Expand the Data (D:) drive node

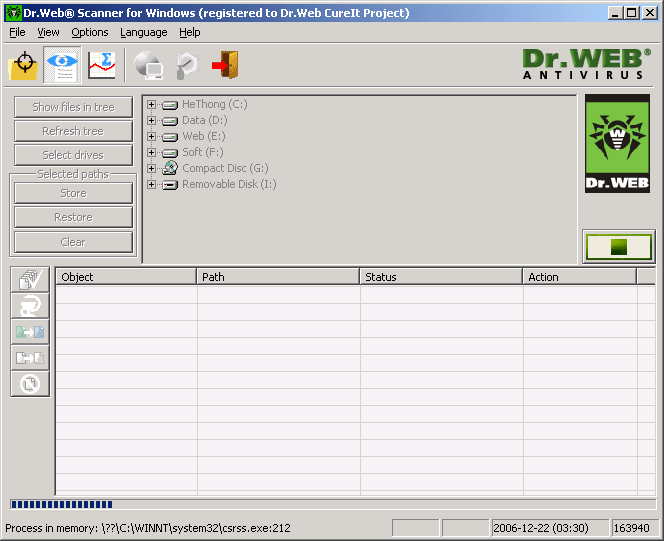point(151,121)
